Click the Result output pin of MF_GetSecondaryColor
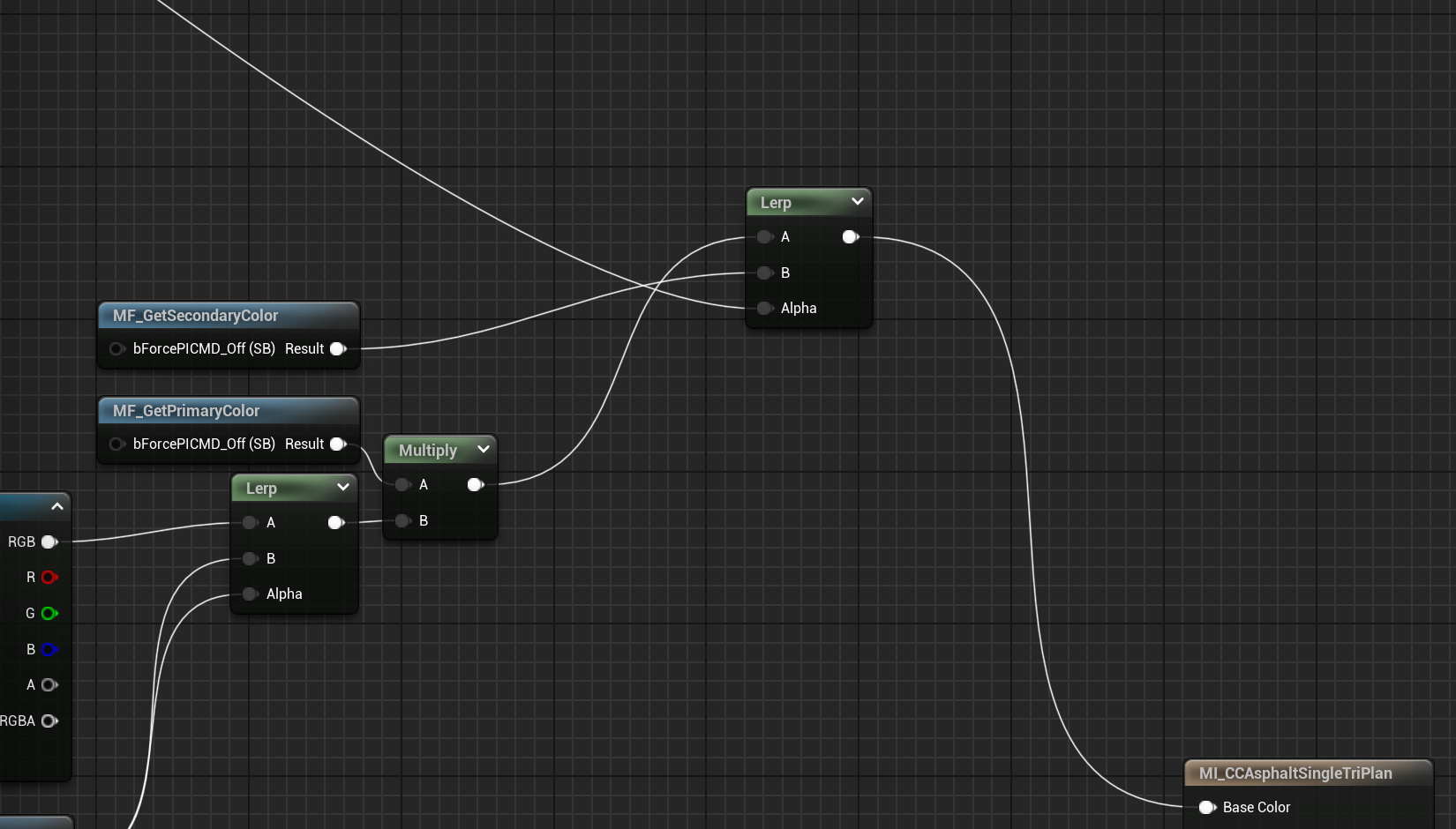 click(338, 349)
